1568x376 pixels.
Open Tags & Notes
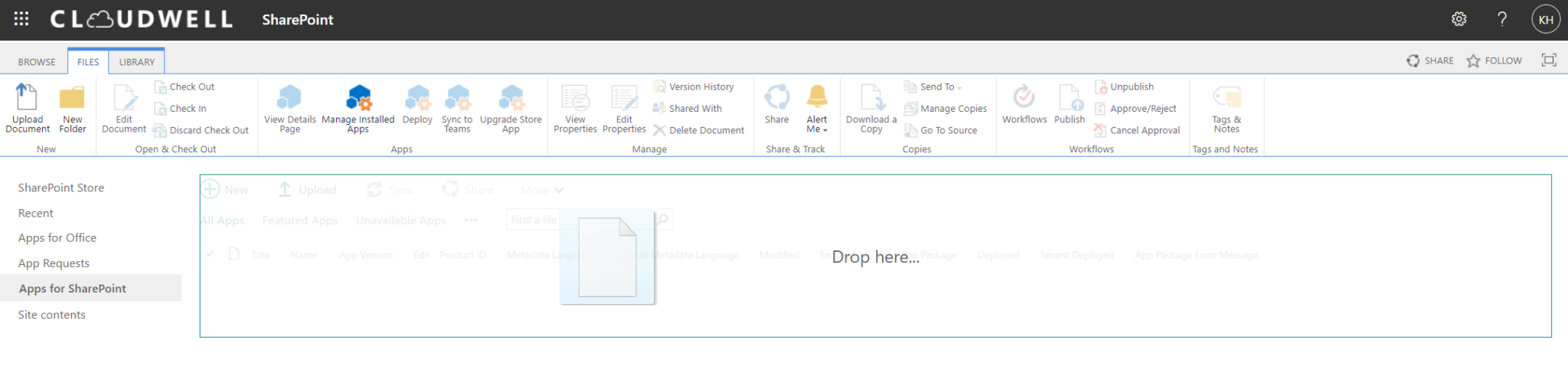1227,109
